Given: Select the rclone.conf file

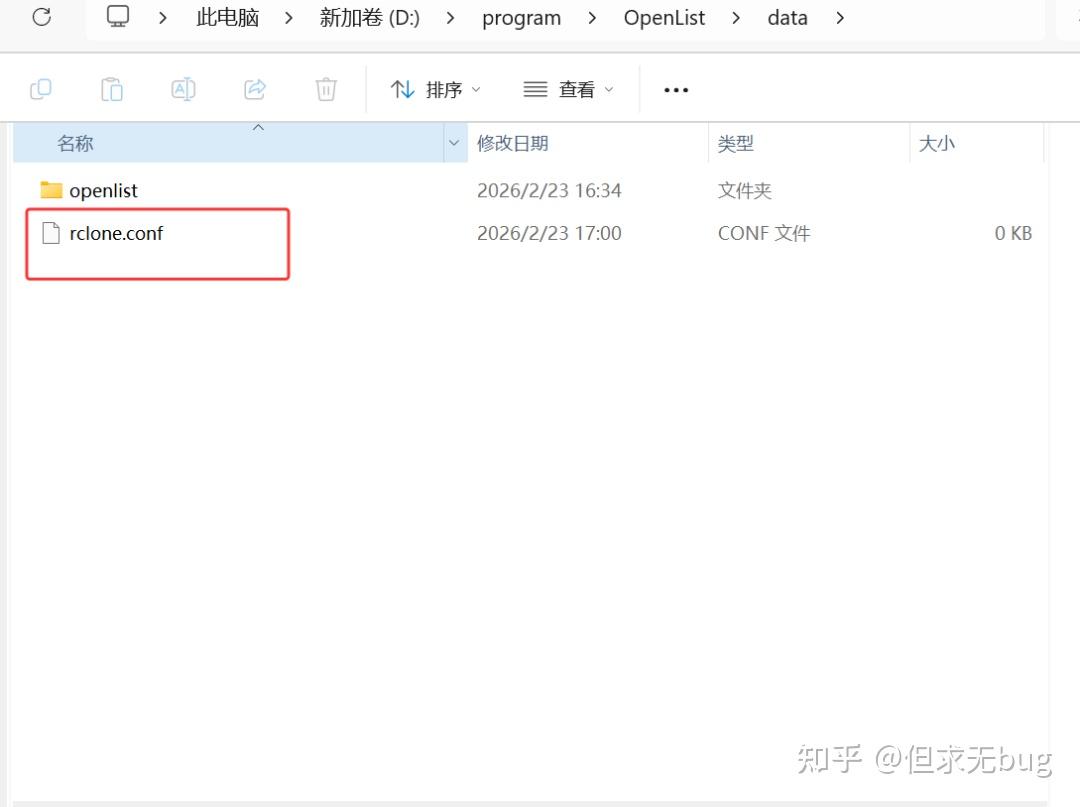Looking at the screenshot, I should point(116,233).
